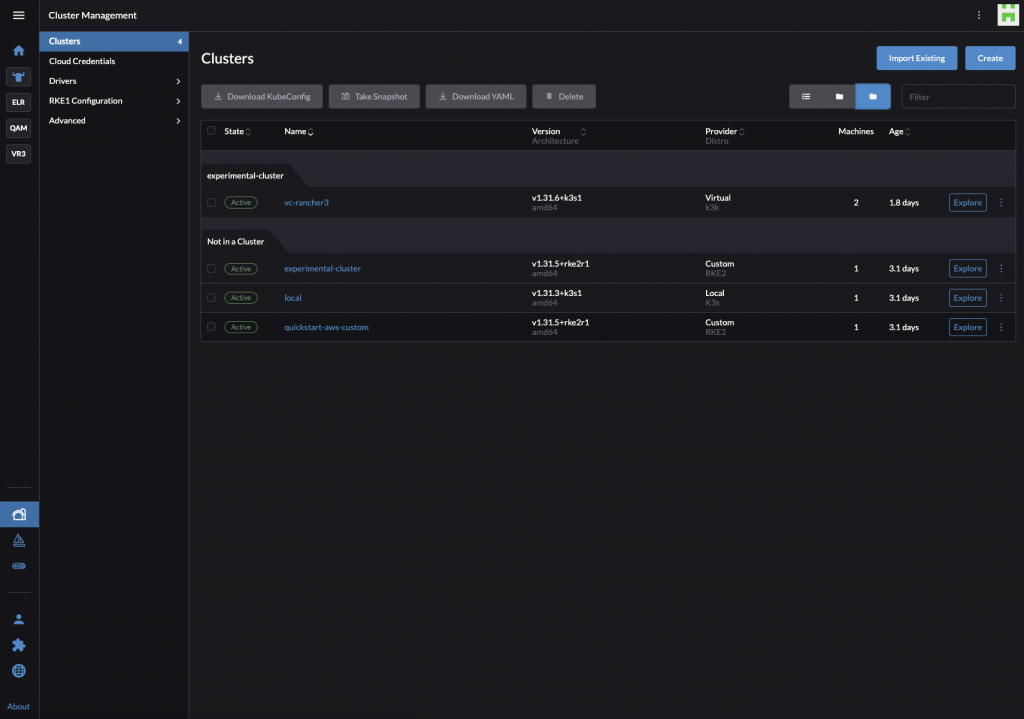Click the Import Existing button
1024x719 pixels.
tap(917, 58)
